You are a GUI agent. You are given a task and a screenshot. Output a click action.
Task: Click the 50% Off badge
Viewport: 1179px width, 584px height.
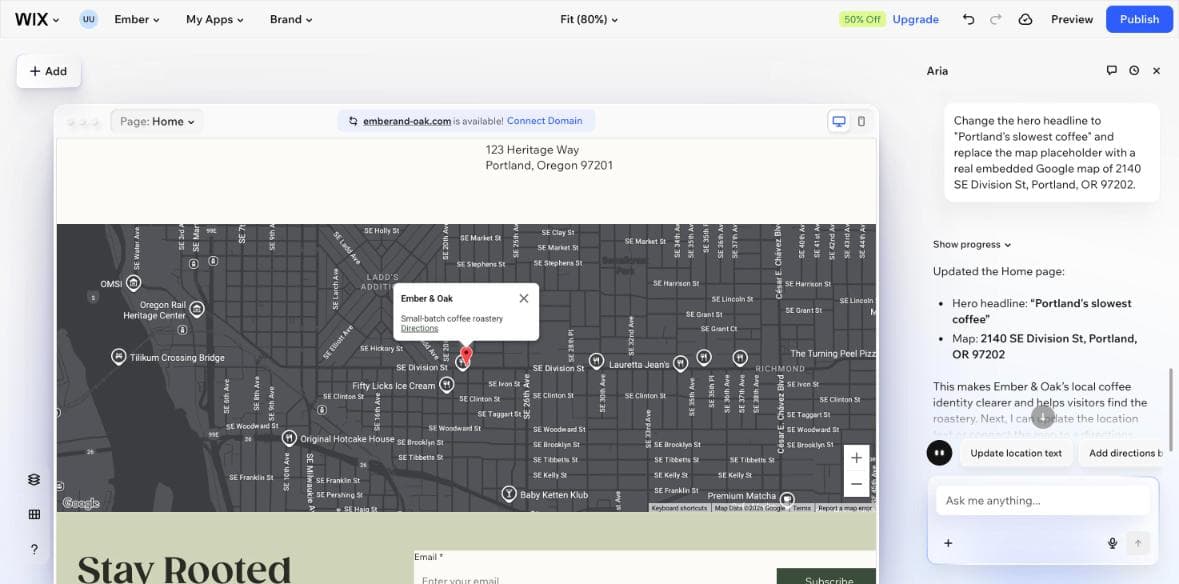click(x=862, y=20)
